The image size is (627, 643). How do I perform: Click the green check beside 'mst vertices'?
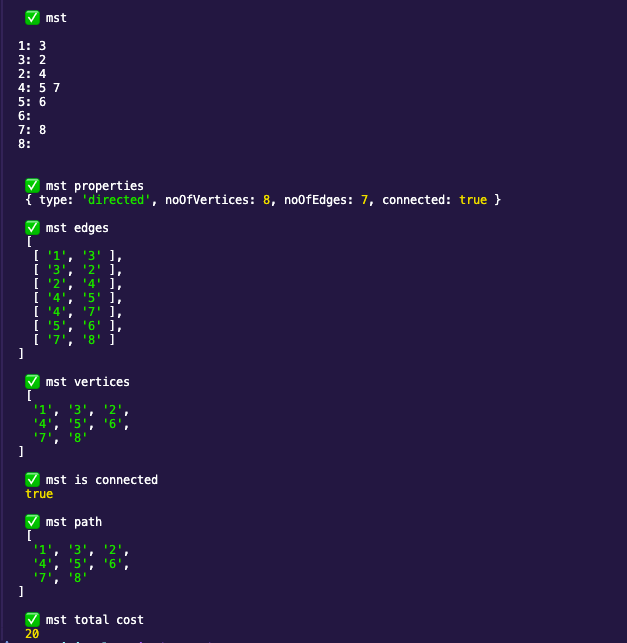32,381
